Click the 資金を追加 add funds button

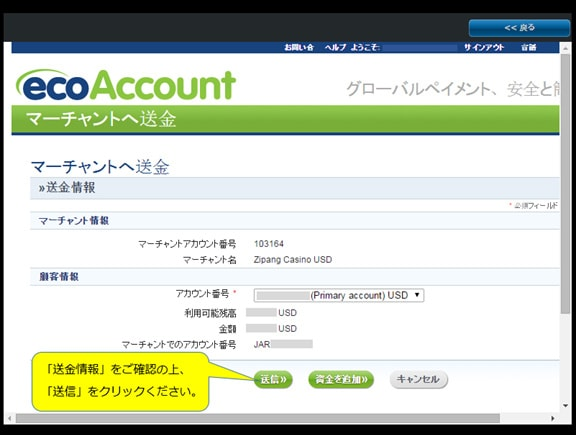[x=341, y=380]
